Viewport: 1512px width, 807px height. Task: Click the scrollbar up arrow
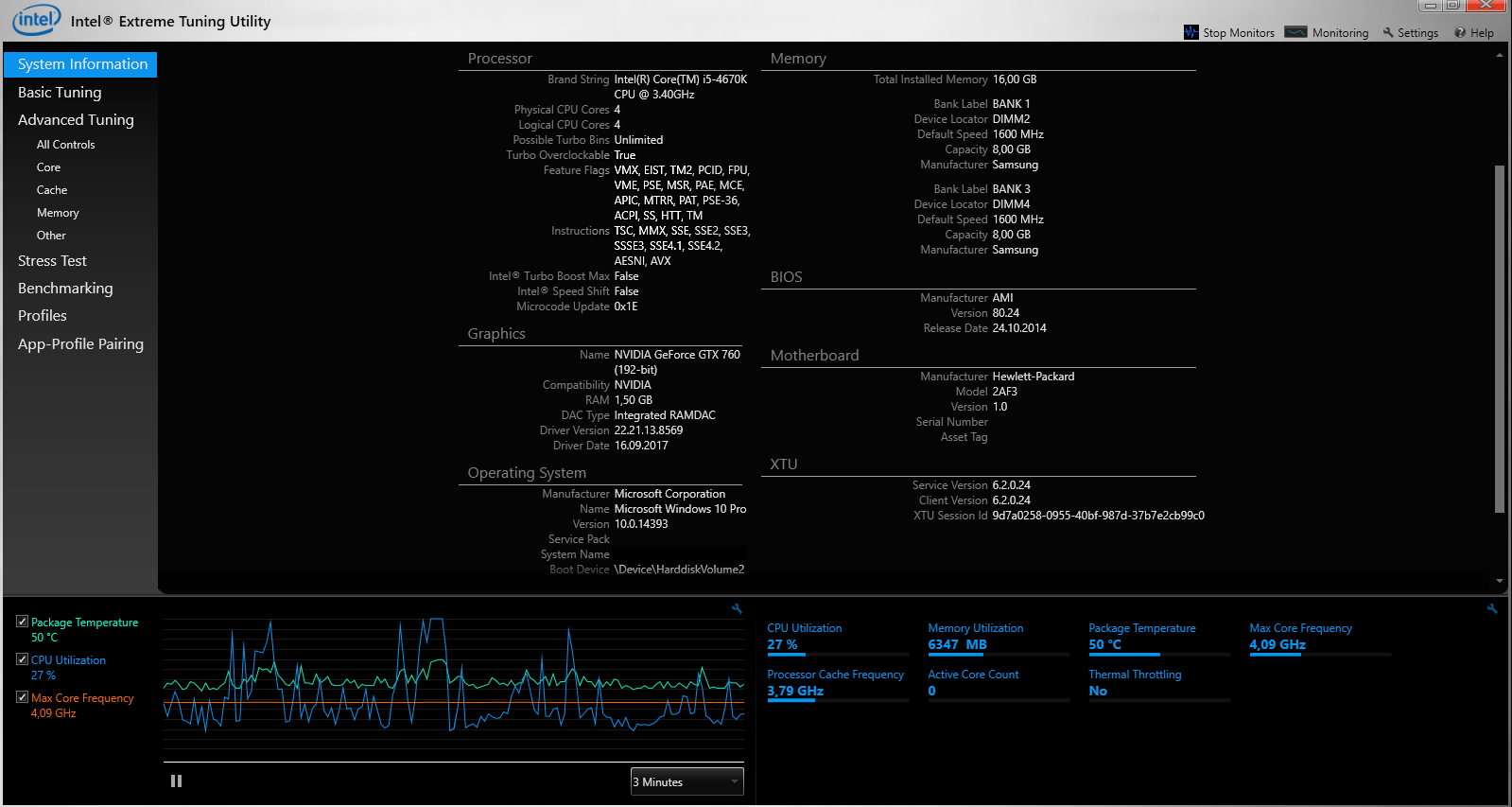point(1500,55)
